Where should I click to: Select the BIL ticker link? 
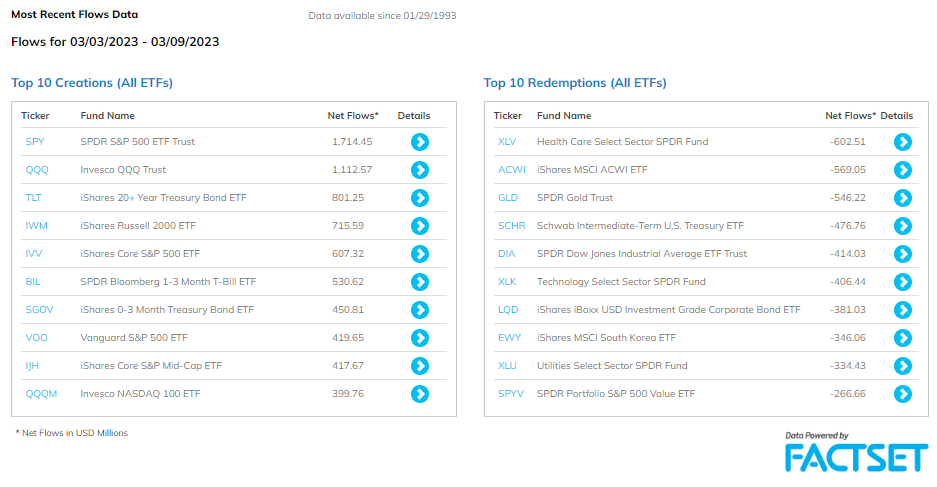[33, 281]
